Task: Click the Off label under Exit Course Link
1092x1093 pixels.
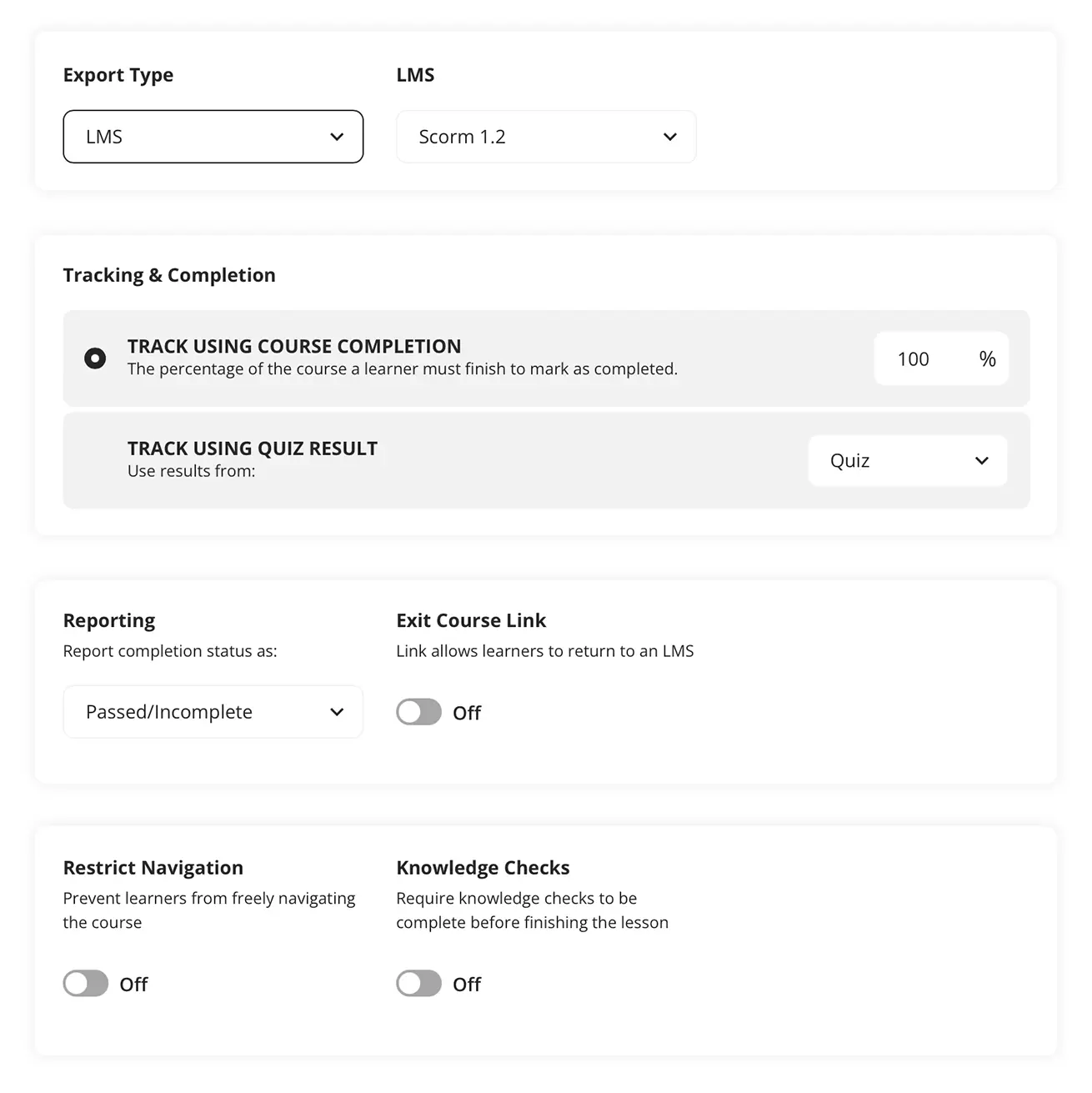Action: [467, 713]
